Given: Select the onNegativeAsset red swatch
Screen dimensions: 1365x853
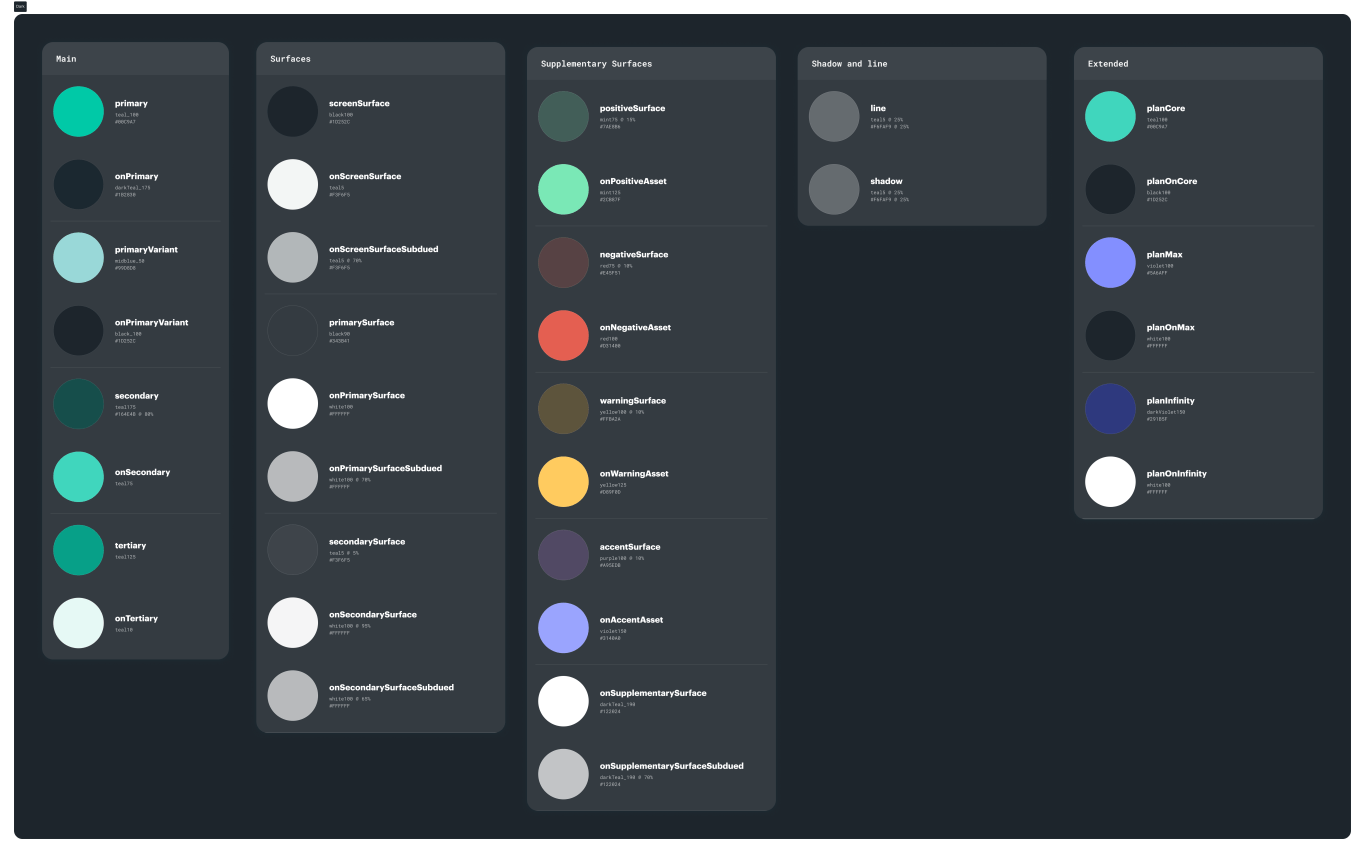Looking at the screenshot, I should 563,335.
